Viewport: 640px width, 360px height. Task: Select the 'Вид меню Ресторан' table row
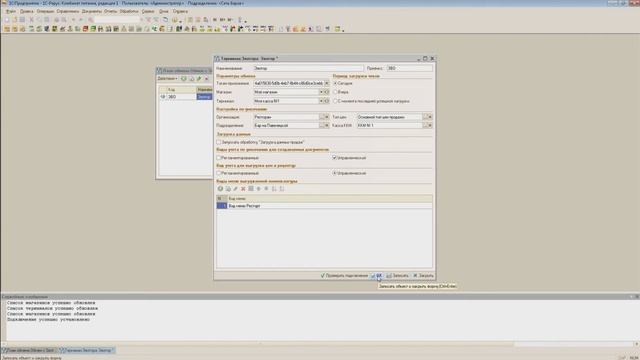pyautogui.click(x=324, y=206)
